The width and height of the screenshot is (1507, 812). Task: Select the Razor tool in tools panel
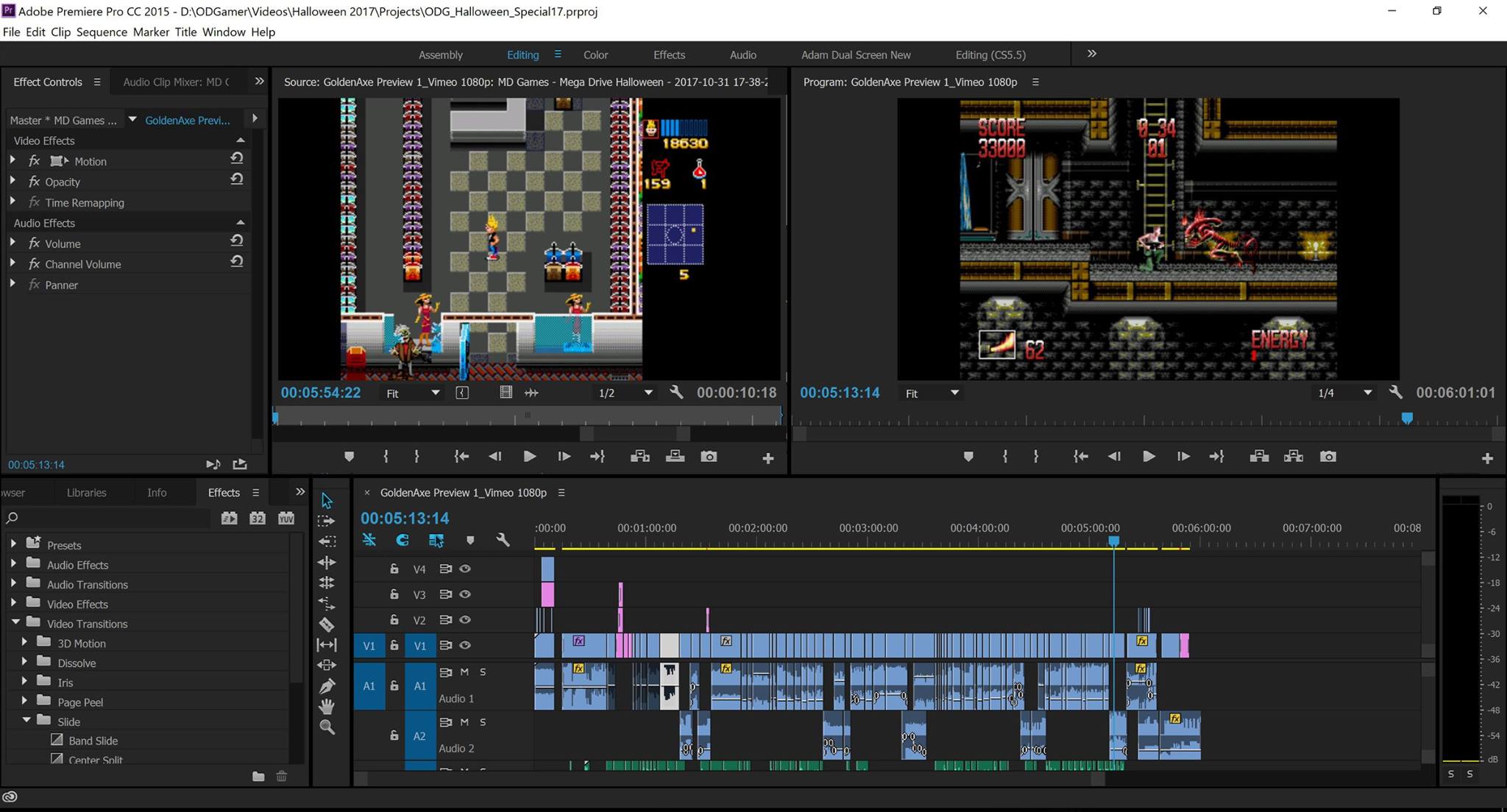(x=327, y=624)
